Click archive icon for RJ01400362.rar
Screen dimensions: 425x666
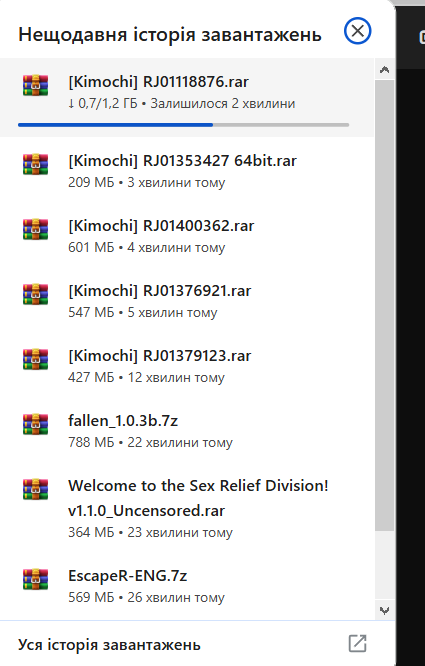[35, 229]
